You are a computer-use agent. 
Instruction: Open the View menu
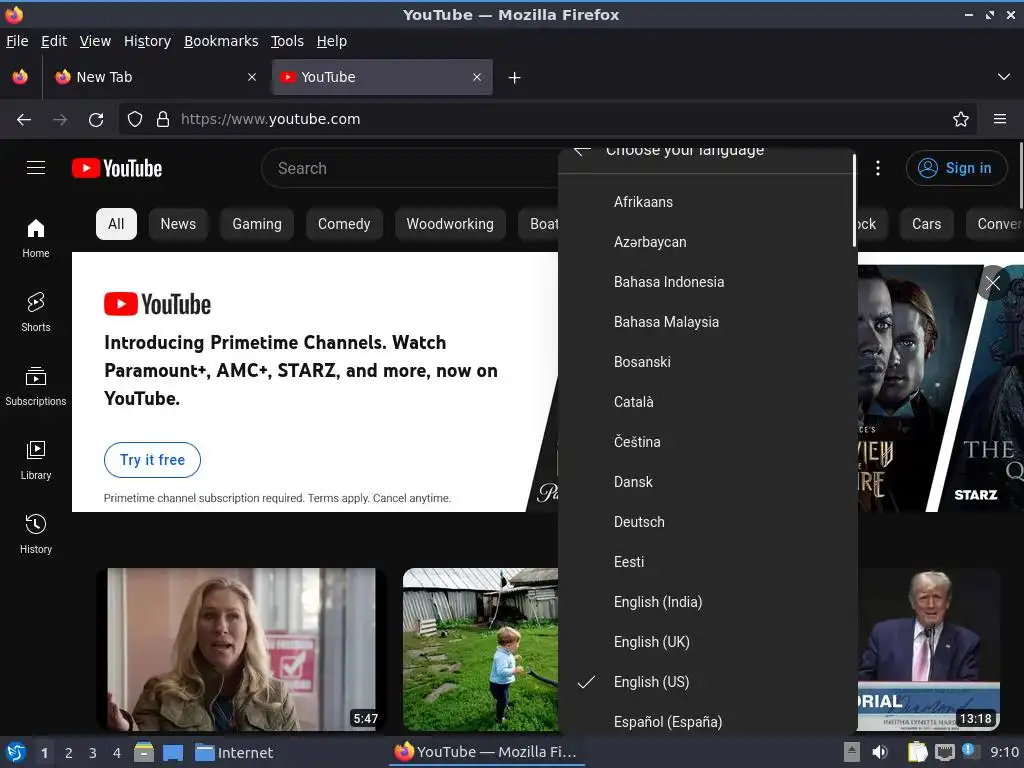95,41
